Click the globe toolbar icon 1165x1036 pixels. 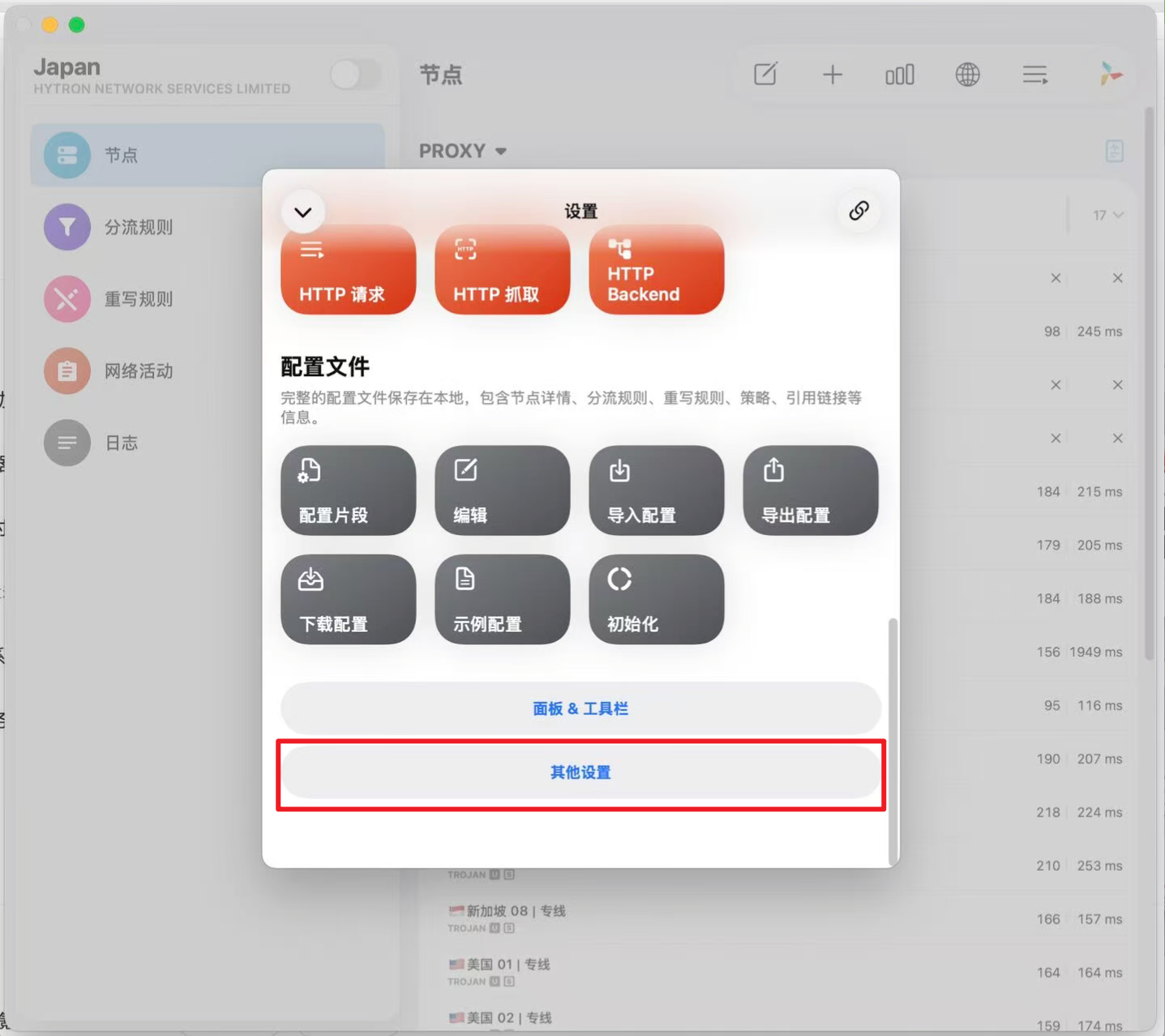967,75
